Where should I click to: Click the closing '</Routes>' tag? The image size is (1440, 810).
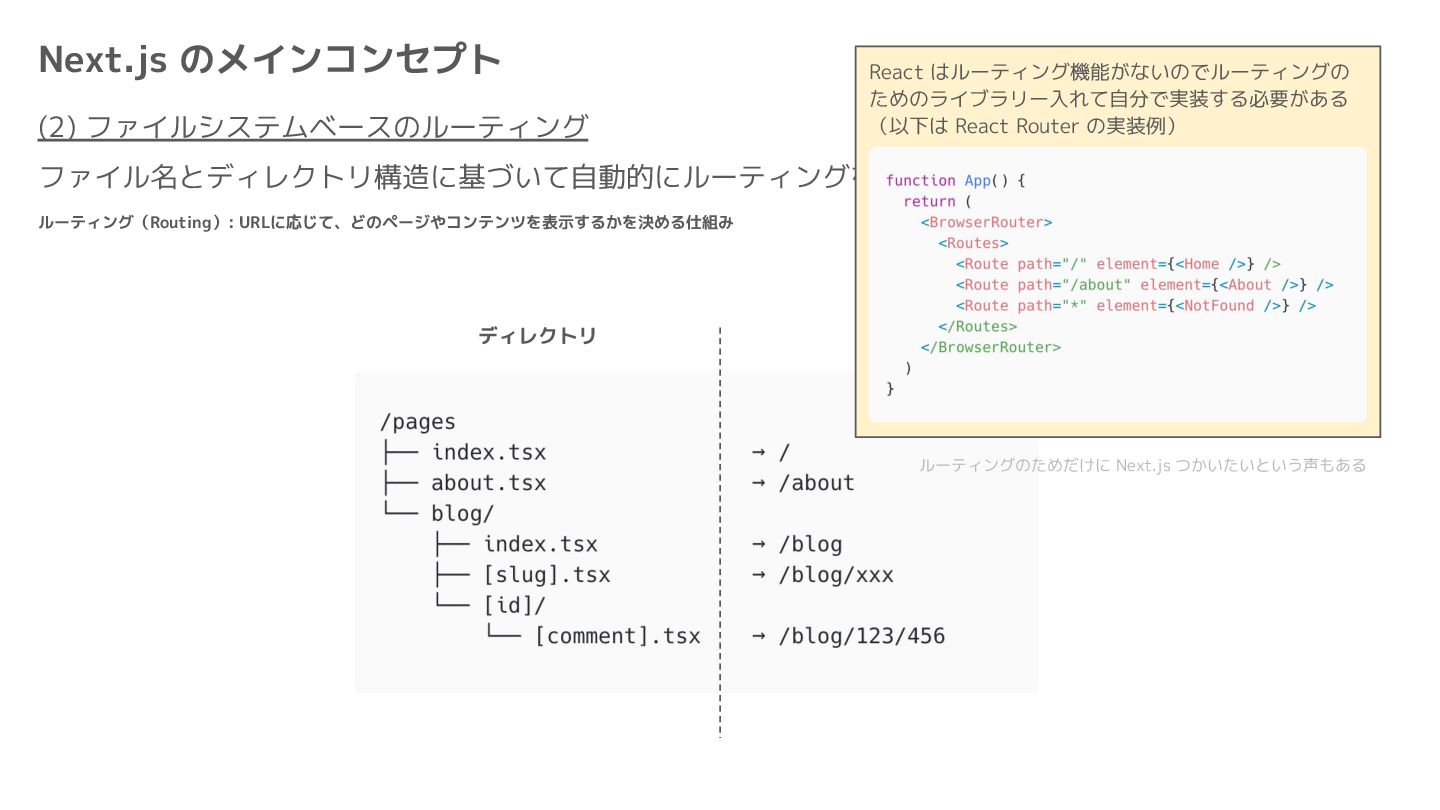pos(977,326)
